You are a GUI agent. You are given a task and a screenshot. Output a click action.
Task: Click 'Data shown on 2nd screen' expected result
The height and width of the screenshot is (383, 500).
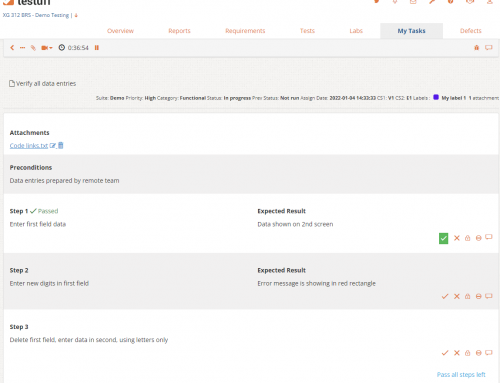pos(295,224)
